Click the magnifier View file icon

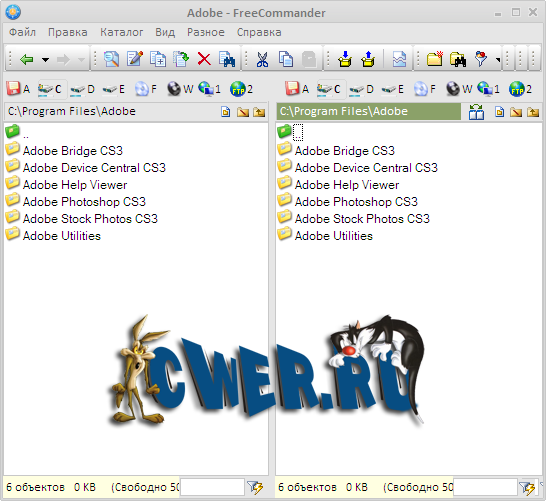coord(111,59)
